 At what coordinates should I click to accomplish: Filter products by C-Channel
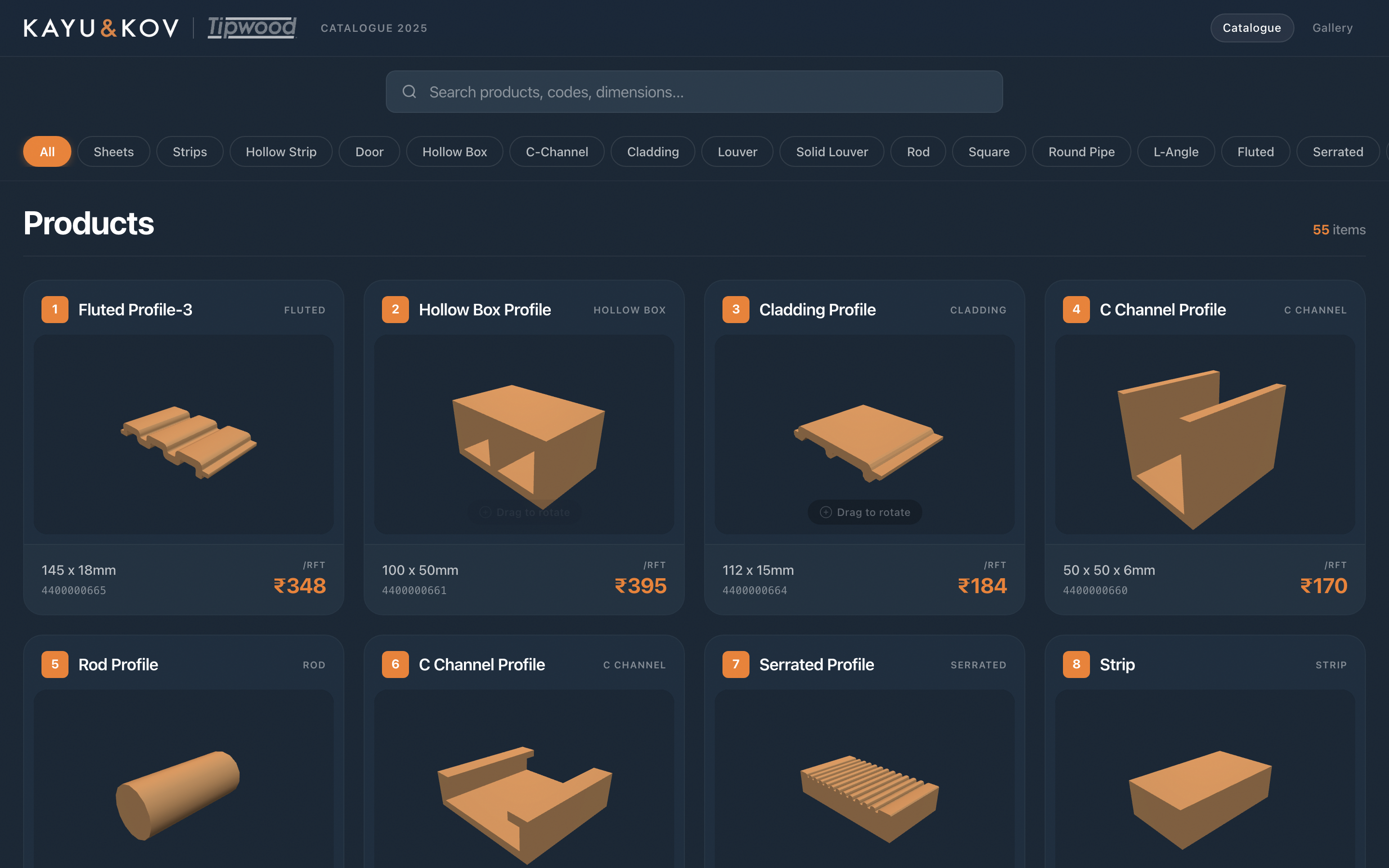pyautogui.click(x=557, y=151)
